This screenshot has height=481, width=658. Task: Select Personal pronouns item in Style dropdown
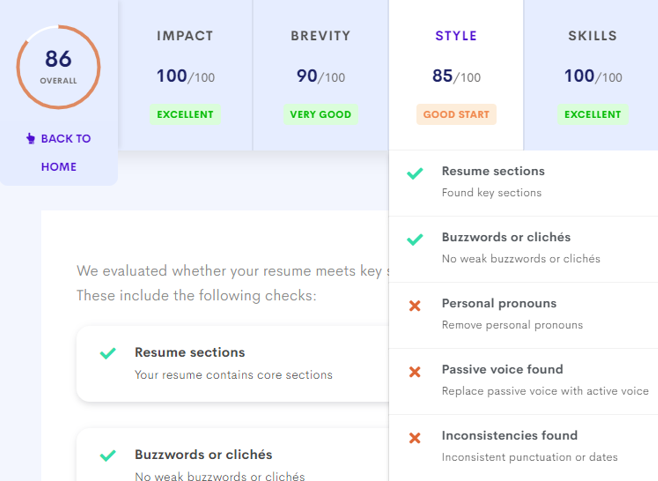(523, 315)
